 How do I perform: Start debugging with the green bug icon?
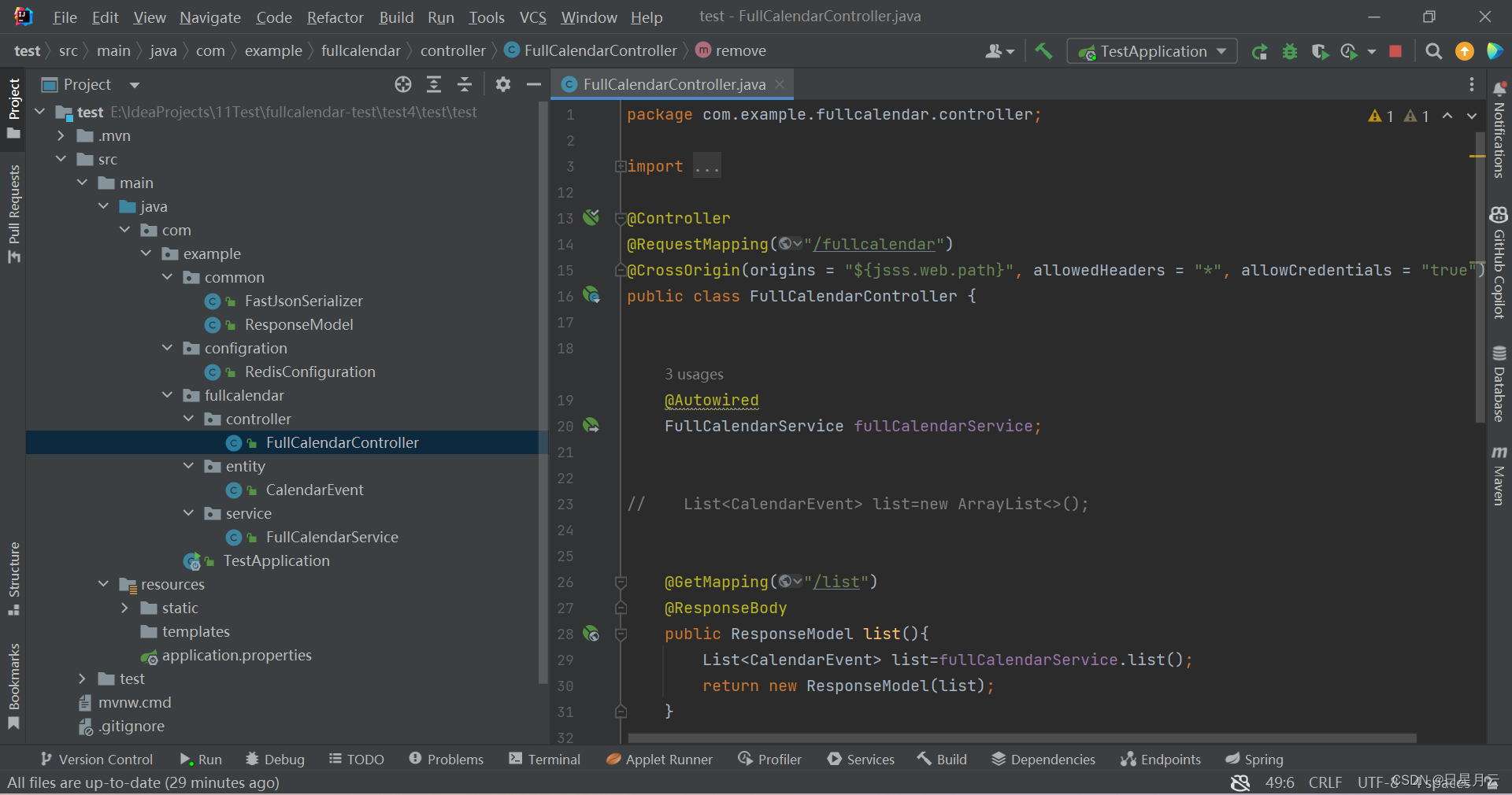(x=1290, y=51)
